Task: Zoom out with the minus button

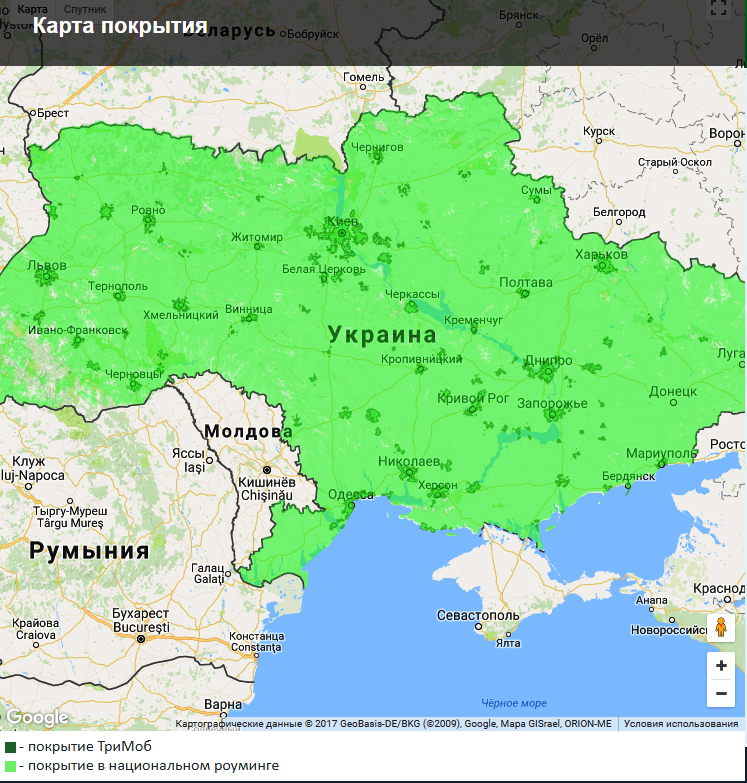Action: pyautogui.click(x=721, y=693)
